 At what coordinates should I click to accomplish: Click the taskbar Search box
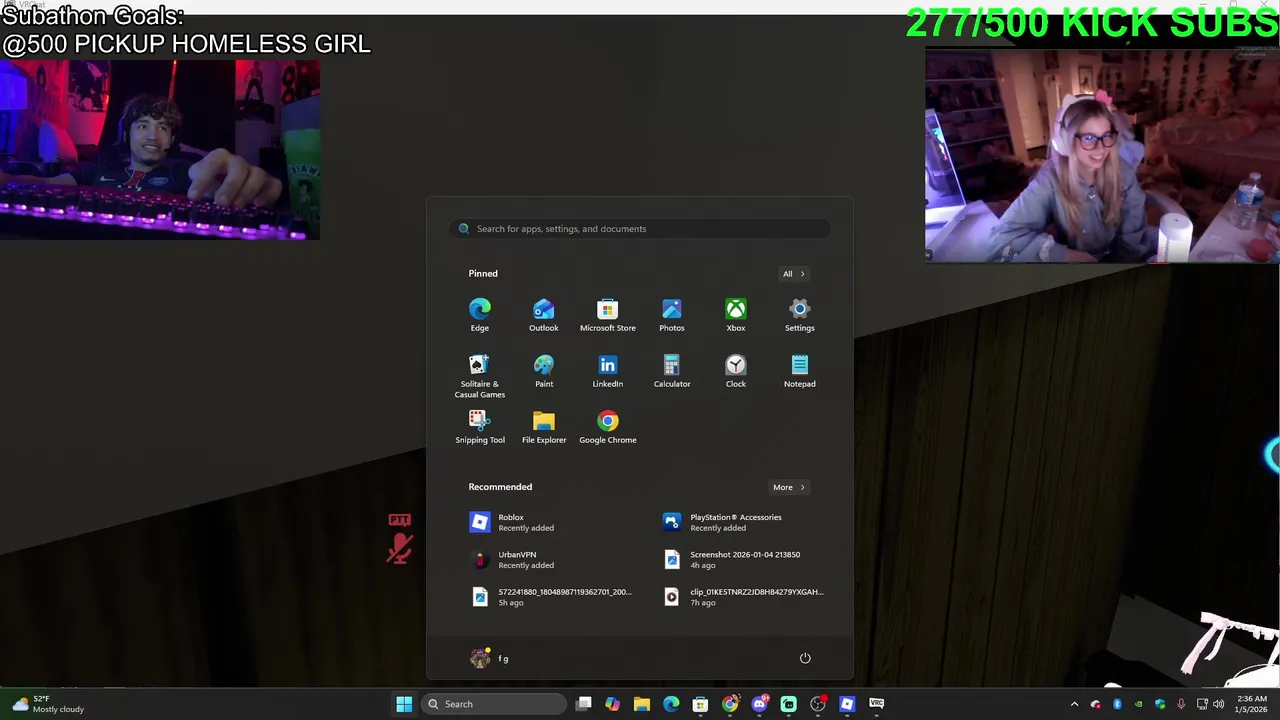pyautogui.click(x=494, y=704)
